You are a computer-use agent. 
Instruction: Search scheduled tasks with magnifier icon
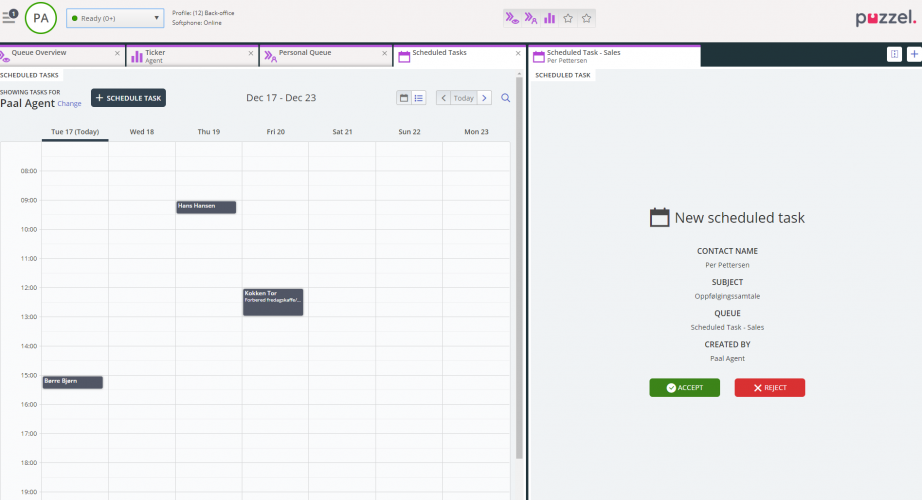click(506, 98)
